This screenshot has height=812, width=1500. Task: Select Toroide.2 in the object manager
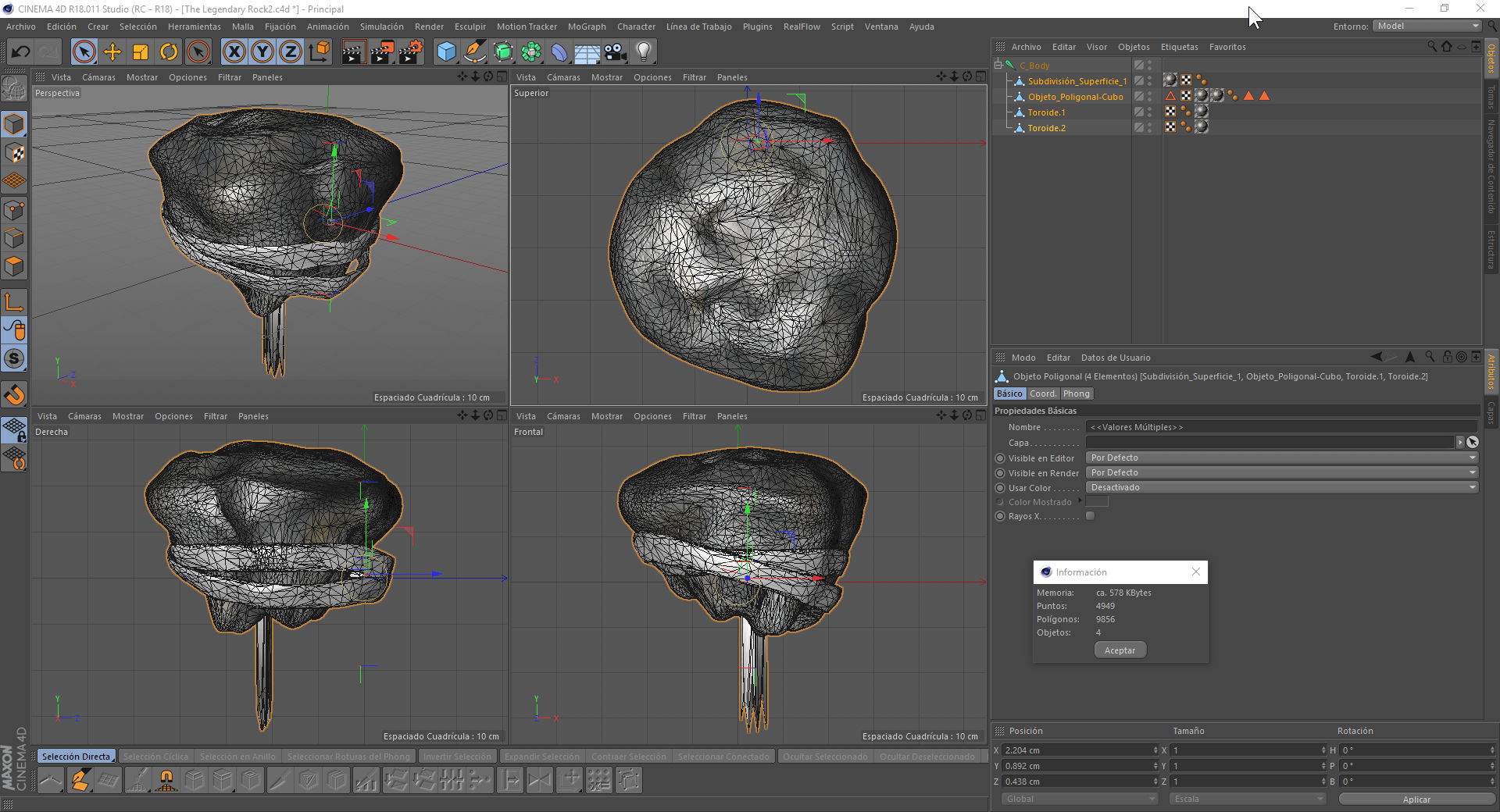pos(1046,128)
